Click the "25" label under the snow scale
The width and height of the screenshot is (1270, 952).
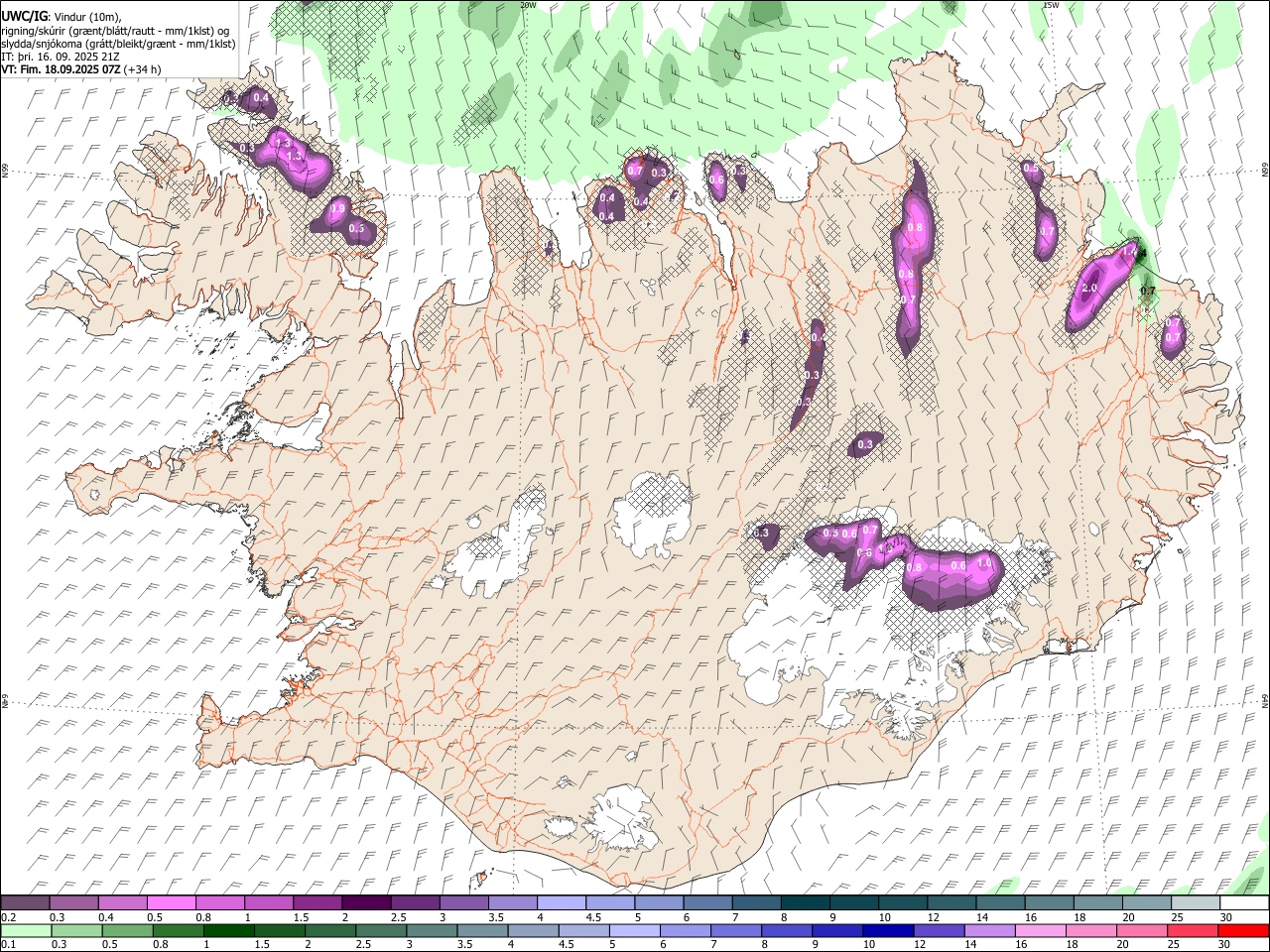pos(1177,917)
